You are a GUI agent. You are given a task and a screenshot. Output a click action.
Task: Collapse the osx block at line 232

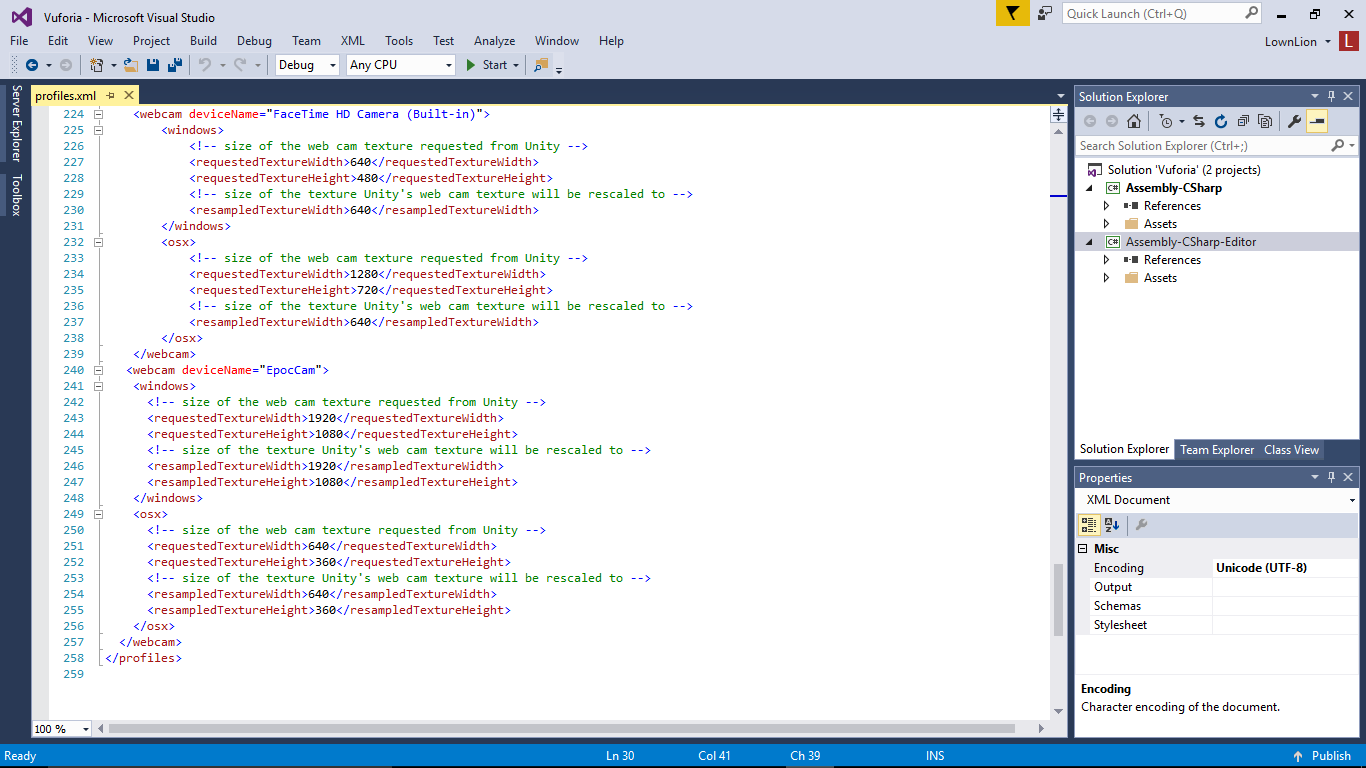coord(99,242)
